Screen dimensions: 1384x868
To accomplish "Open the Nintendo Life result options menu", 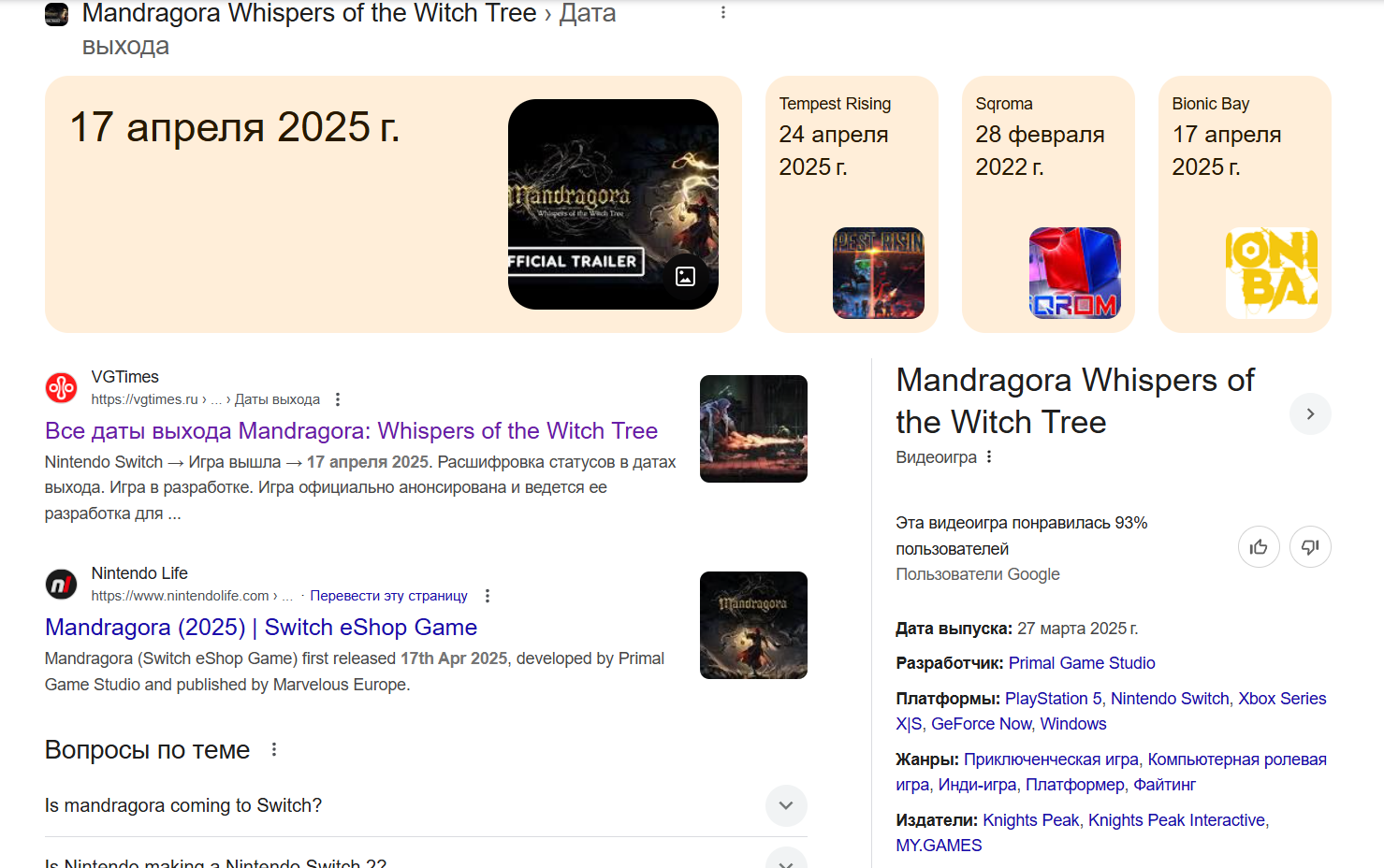I will coord(488,596).
